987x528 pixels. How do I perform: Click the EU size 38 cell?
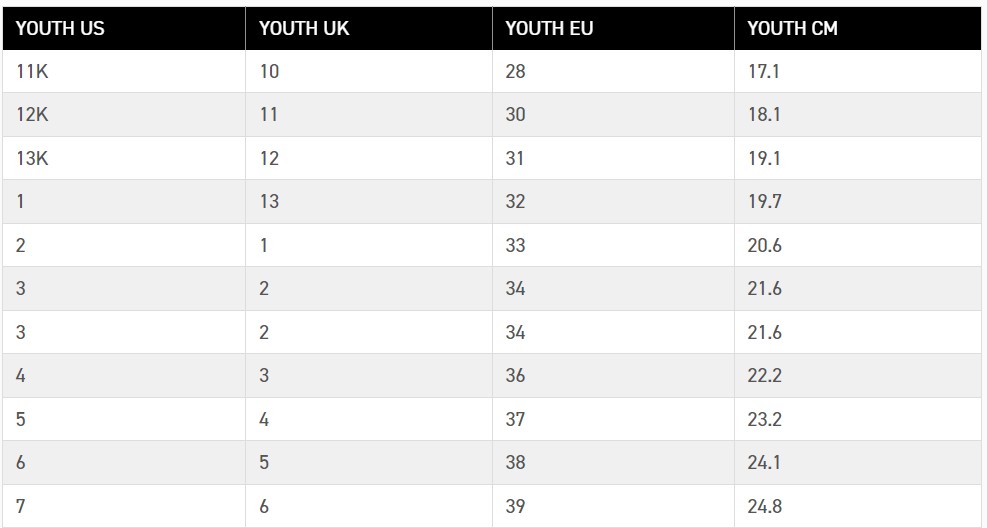(613, 463)
